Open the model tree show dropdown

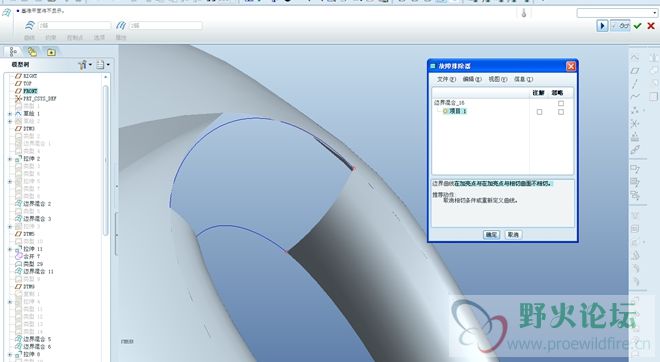[x=102, y=65]
